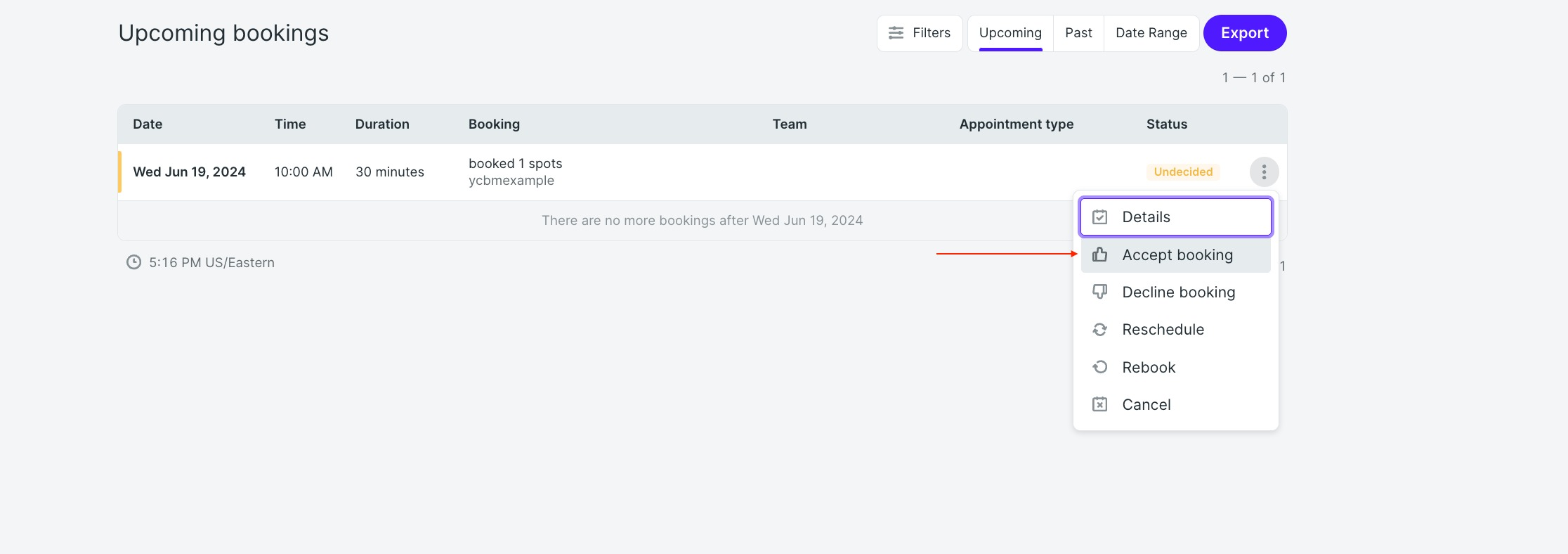Open the Filters panel
This screenshot has height=554, width=1568.
tap(920, 33)
